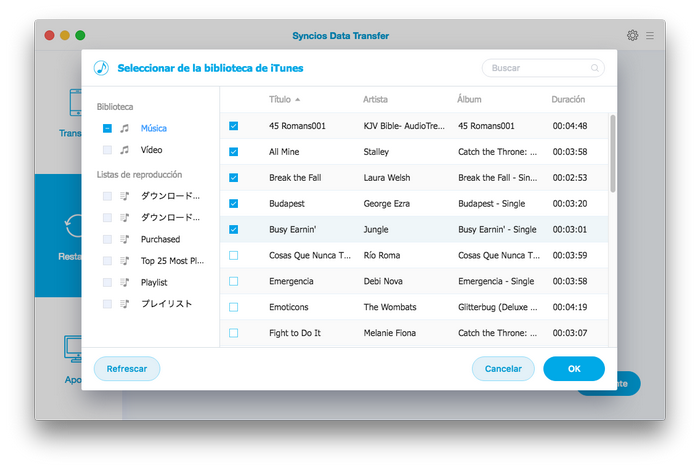Click the Restore circular arrow icon behind dialog
Image resolution: width=700 pixels, height=470 pixels.
pos(74,225)
